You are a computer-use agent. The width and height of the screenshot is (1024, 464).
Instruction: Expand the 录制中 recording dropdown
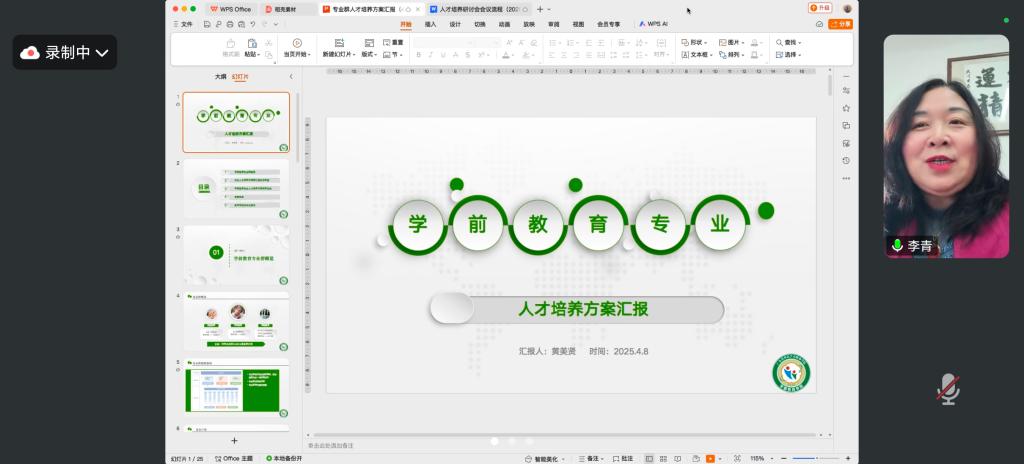coord(101,53)
